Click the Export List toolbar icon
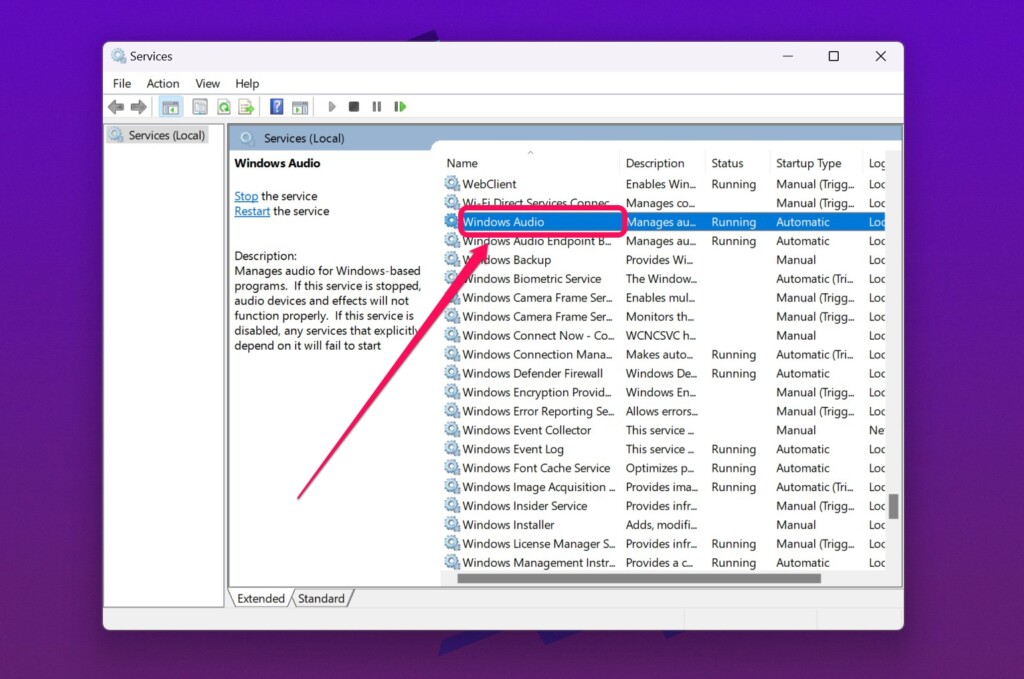This screenshot has width=1024, height=679. tap(245, 107)
